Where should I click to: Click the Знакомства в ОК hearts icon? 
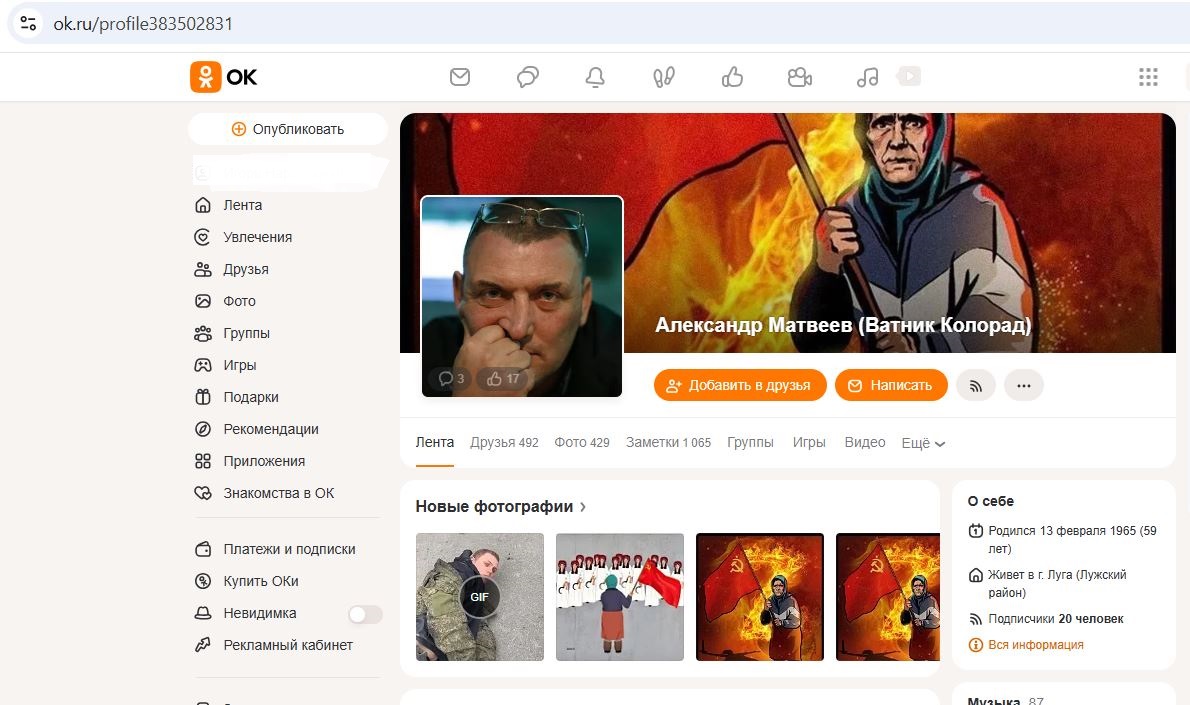[203, 493]
